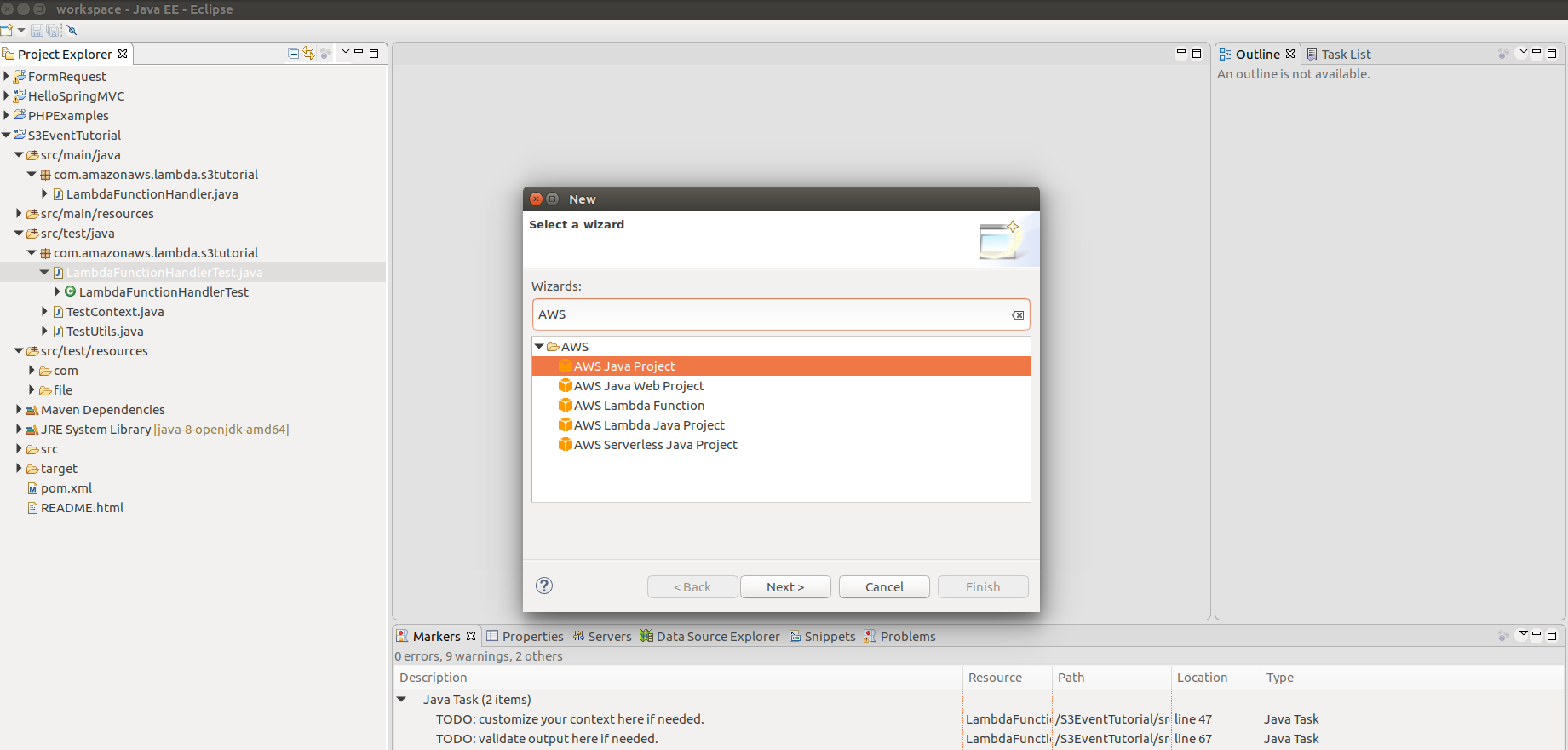Click the Save toolbar icon
Screen dimensions: 1568x750
point(37,30)
